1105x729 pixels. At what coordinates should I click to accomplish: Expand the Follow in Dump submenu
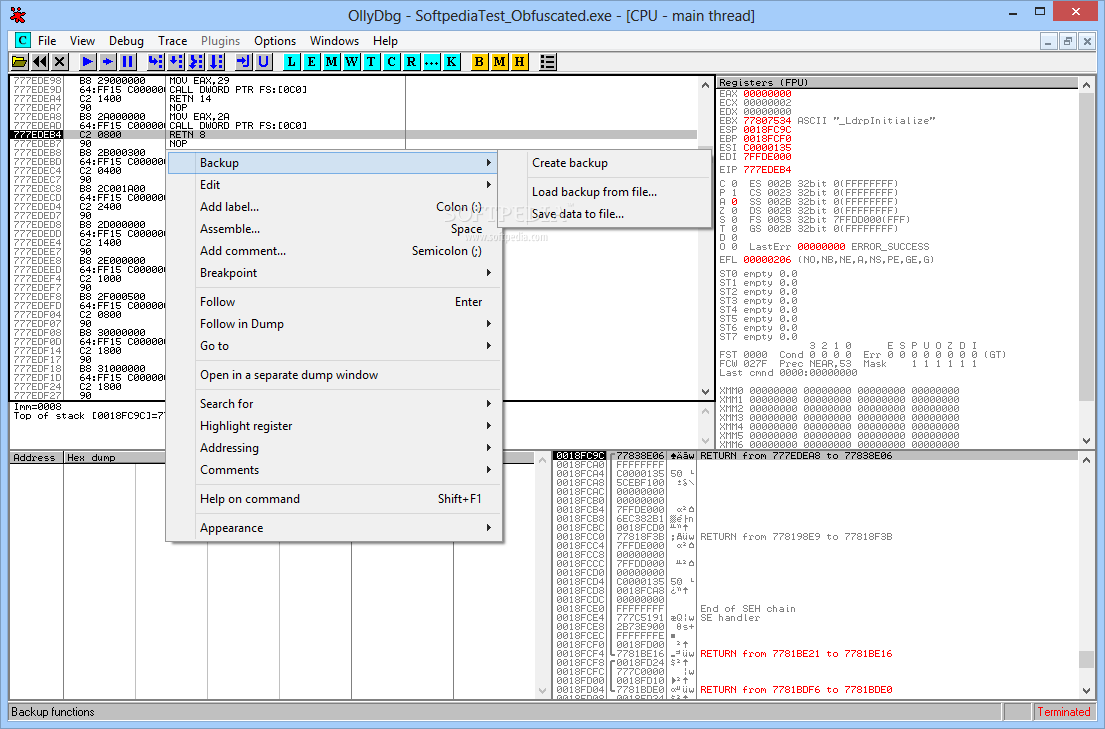(333, 324)
